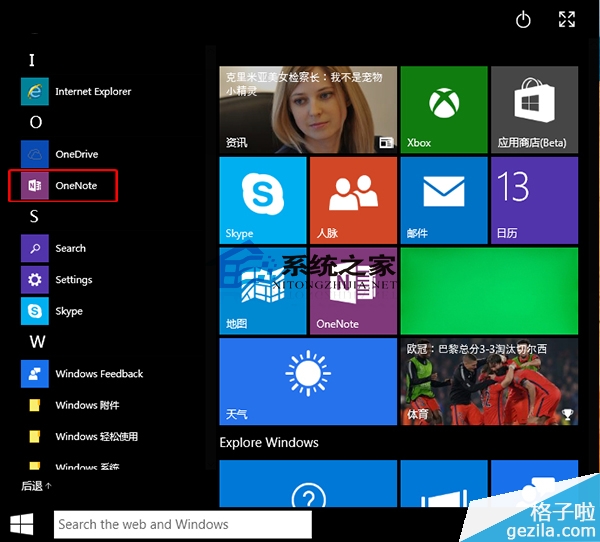Open the 邮件 mail tile

coord(444,201)
